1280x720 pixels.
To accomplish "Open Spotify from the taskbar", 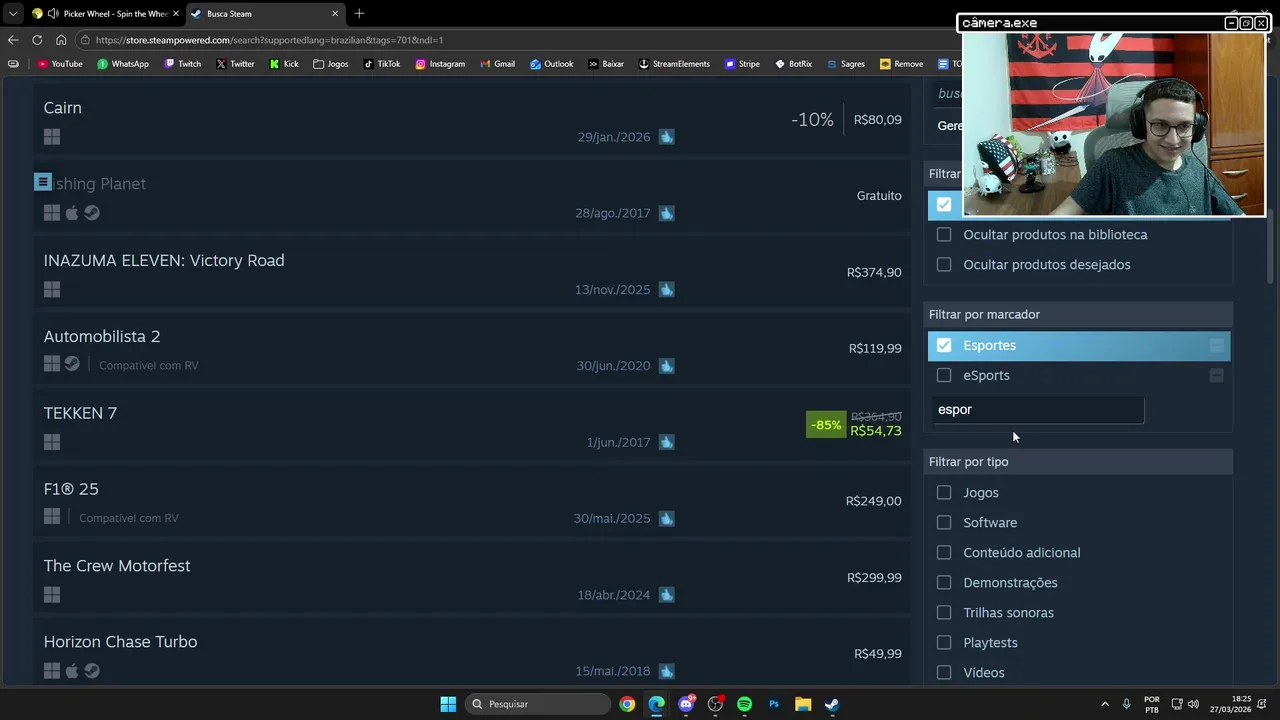I will pyautogui.click(x=744, y=704).
